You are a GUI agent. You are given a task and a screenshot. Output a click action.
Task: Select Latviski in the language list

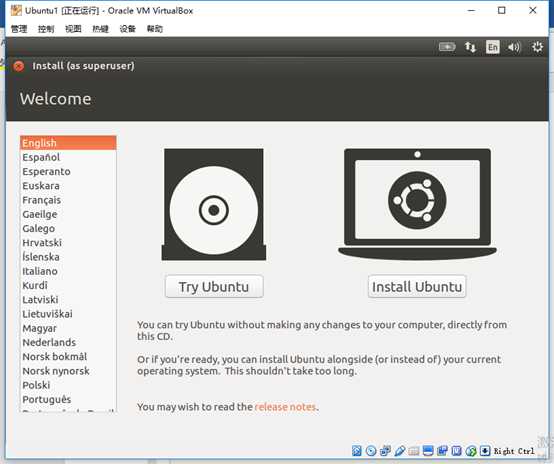68,300
